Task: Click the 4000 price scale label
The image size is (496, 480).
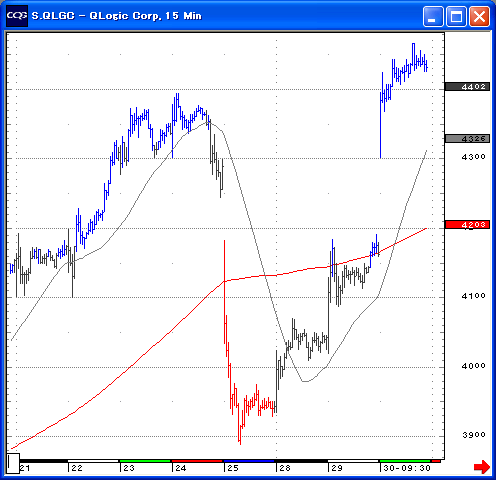Action: tap(473, 366)
